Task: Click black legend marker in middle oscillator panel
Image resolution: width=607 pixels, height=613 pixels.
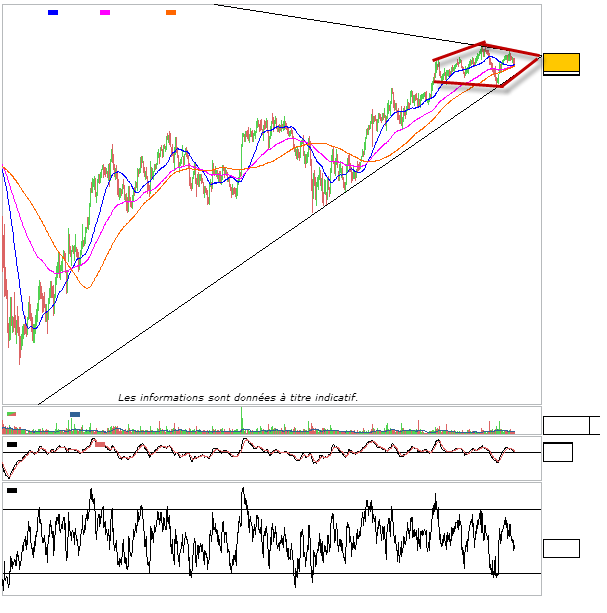Action: coord(12,443)
